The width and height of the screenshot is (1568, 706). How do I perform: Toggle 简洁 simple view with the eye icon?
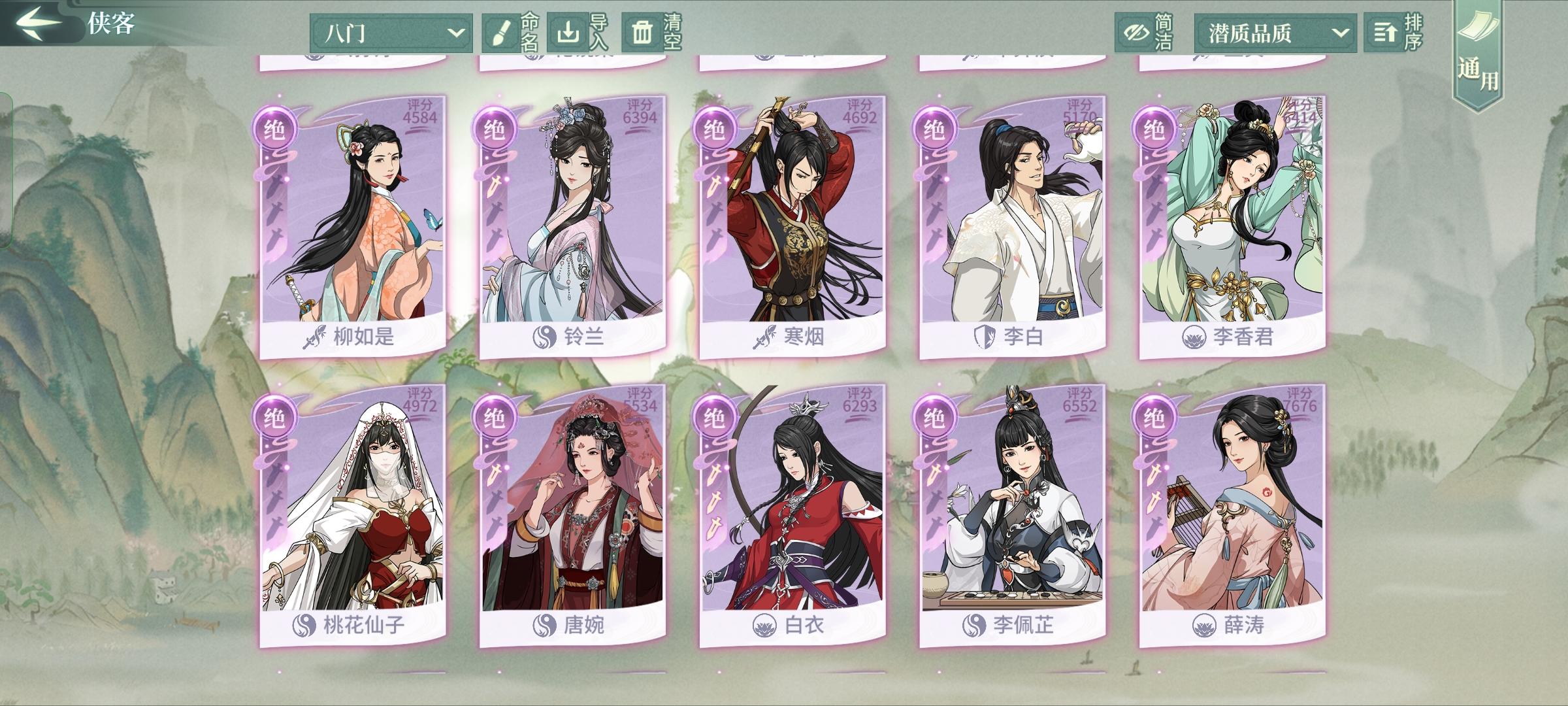(1135, 32)
